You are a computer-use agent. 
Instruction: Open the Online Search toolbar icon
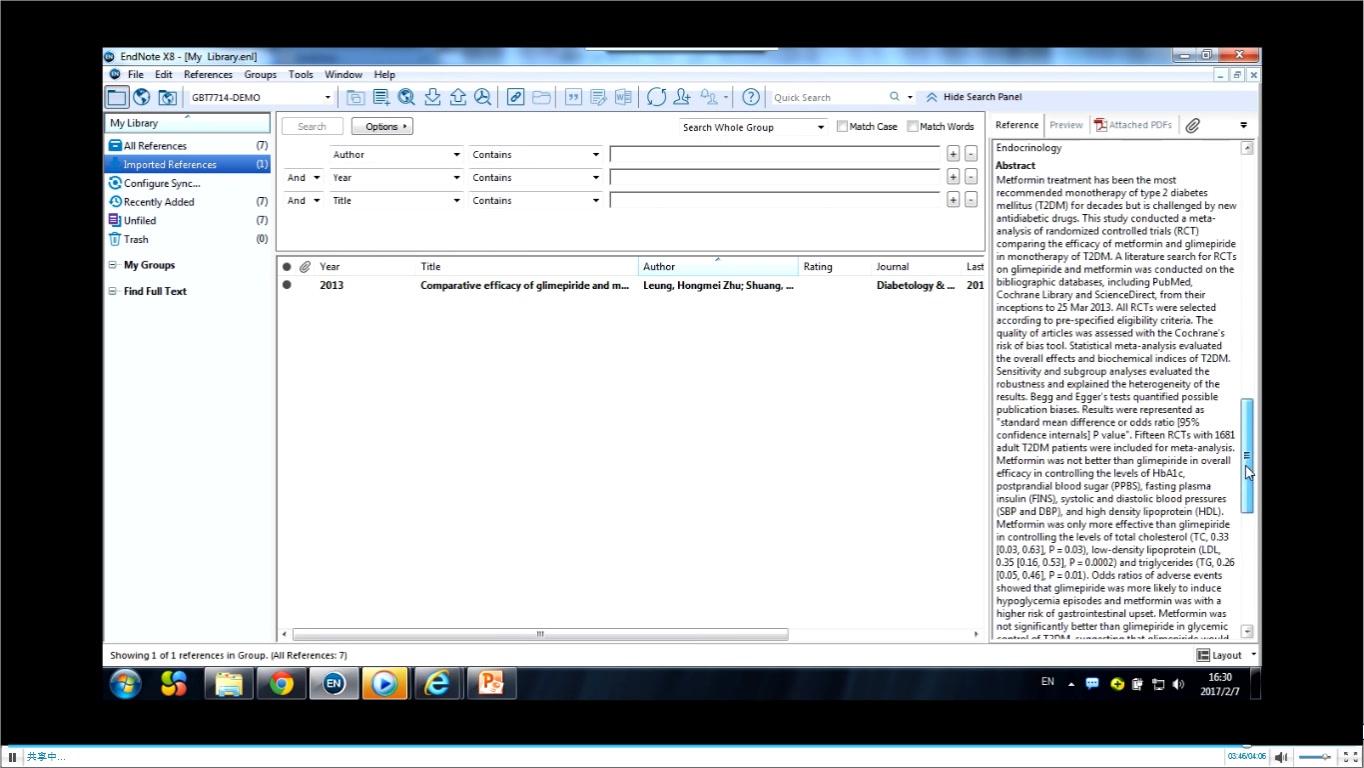tap(406, 97)
